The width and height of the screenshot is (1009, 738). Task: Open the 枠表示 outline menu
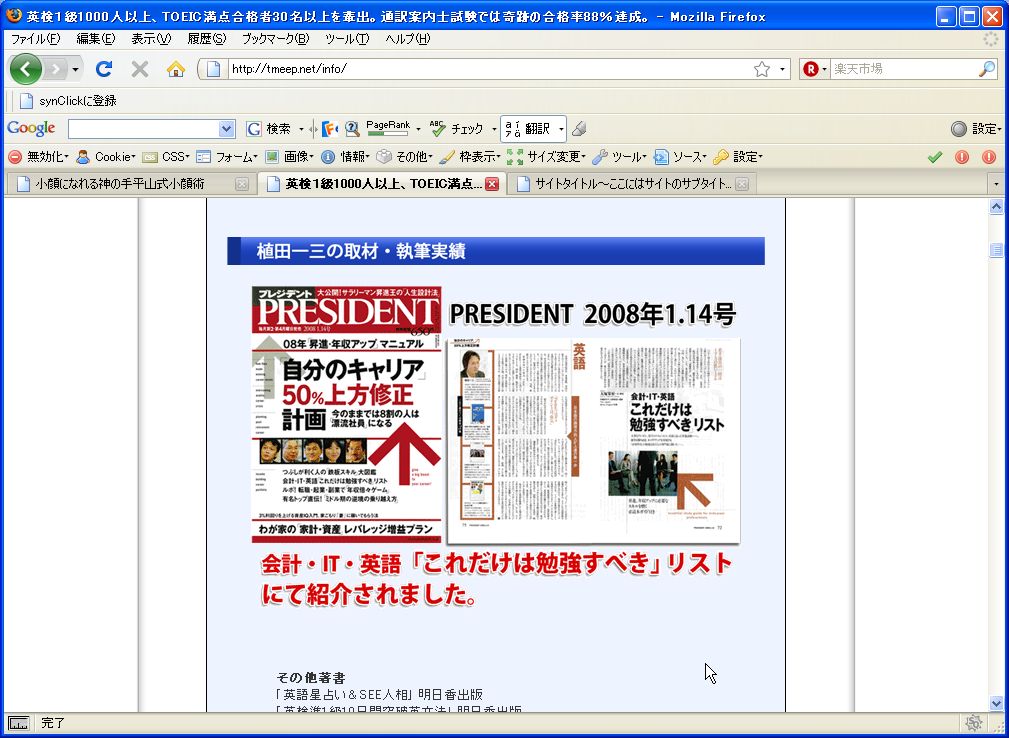[x=470, y=156]
